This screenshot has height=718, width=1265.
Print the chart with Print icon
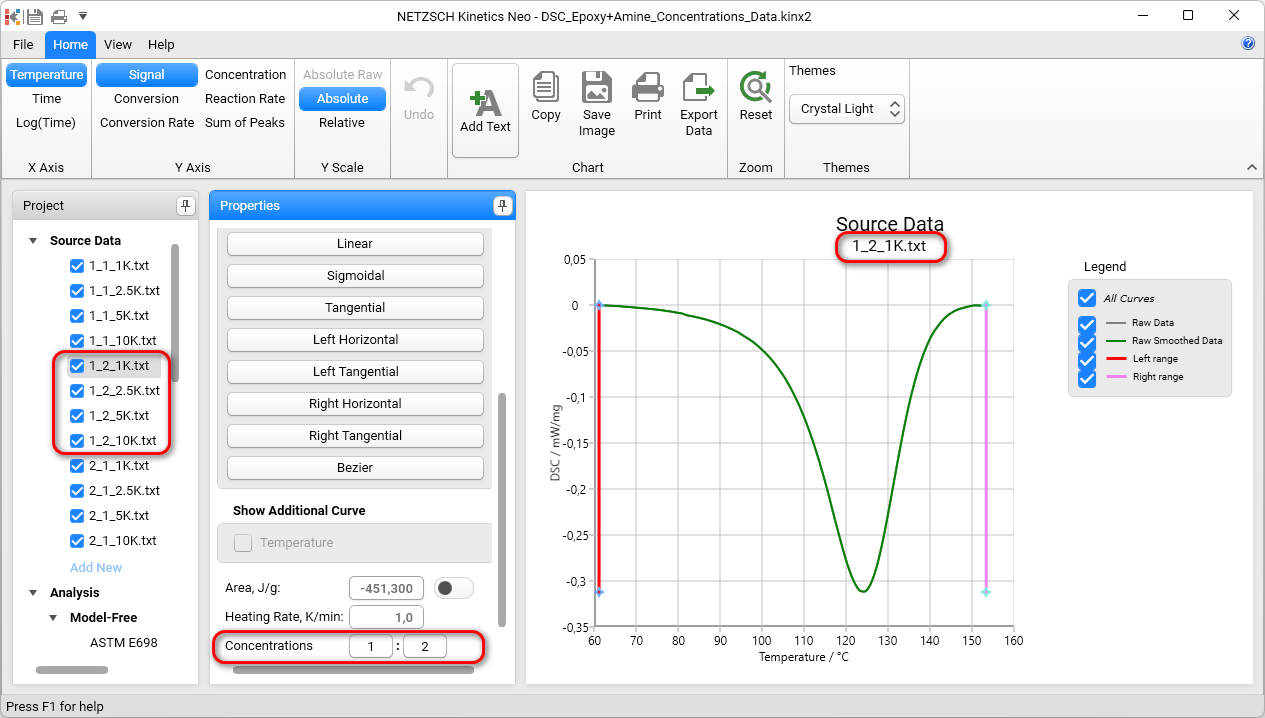tap(648, 88)
